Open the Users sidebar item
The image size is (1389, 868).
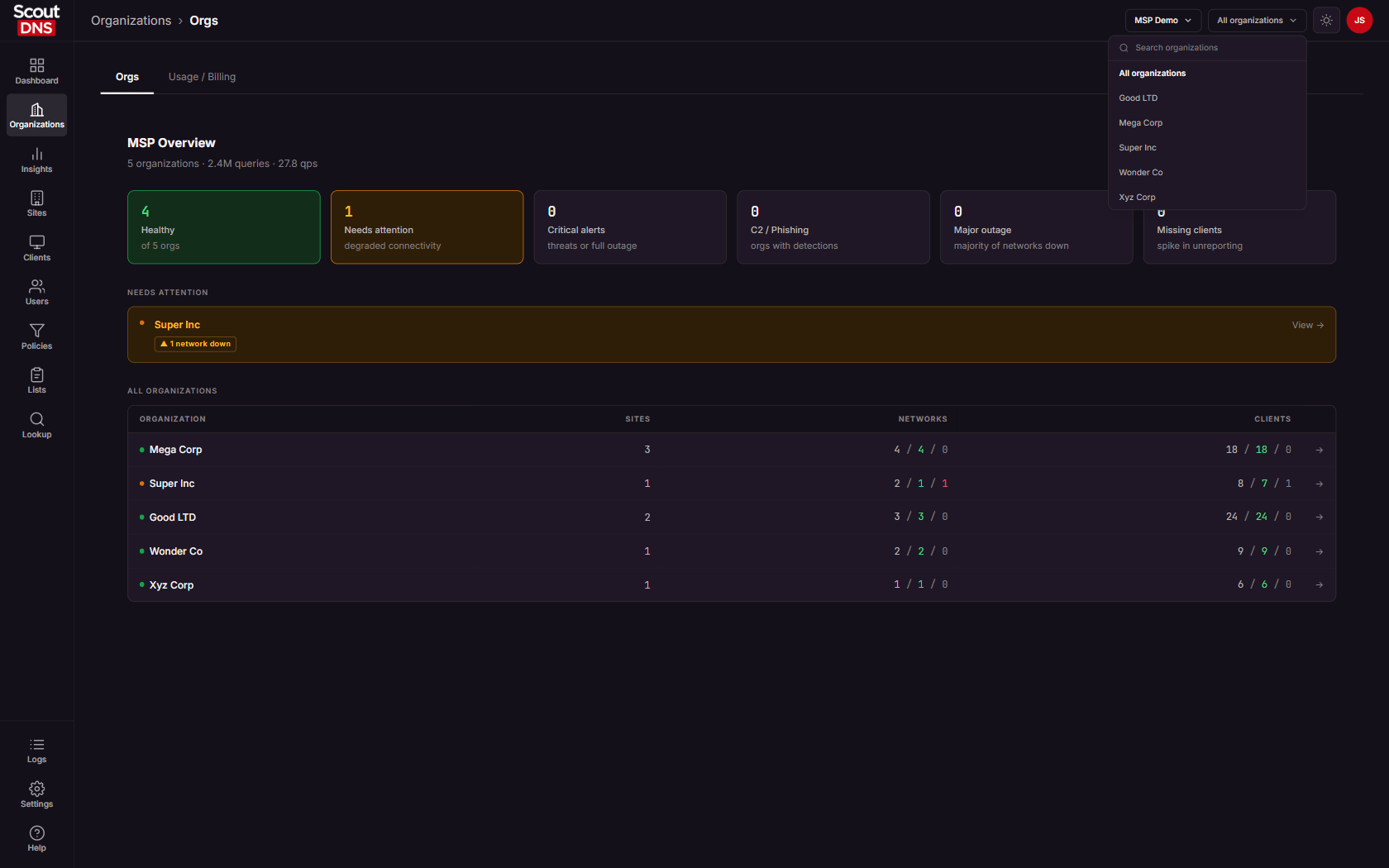click(x=36, y=293)
